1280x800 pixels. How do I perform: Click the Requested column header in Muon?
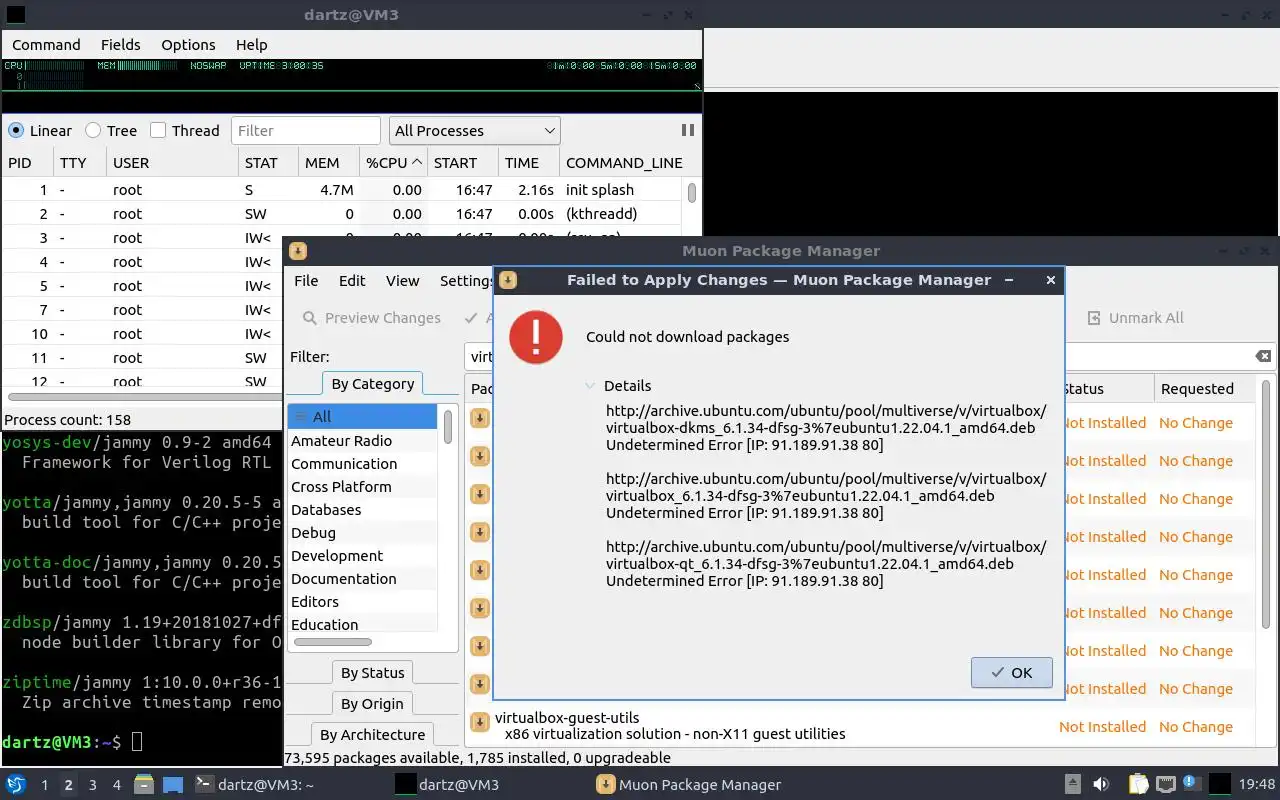pyautogui.click(x=1205, y=389)
